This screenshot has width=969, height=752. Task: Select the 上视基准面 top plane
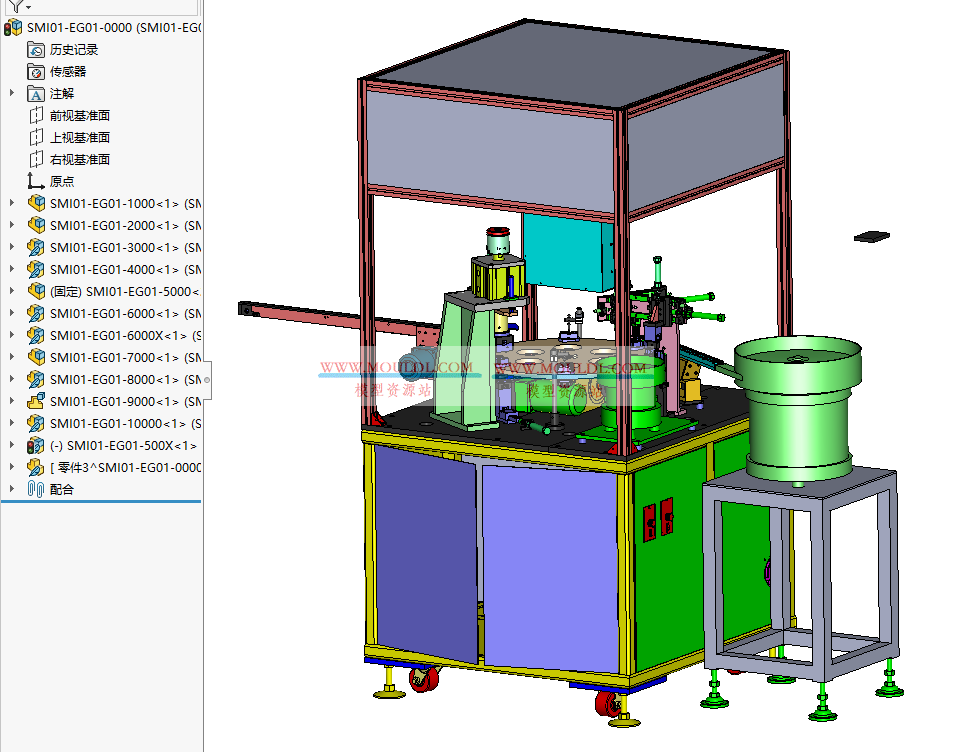[79, 137]
